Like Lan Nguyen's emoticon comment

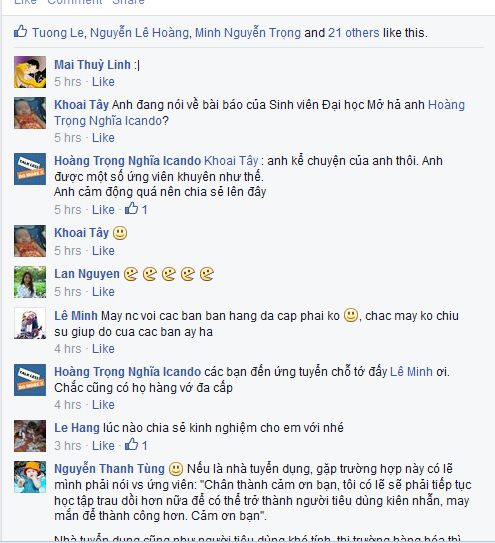pyautogui.click(x=103, y=292)
